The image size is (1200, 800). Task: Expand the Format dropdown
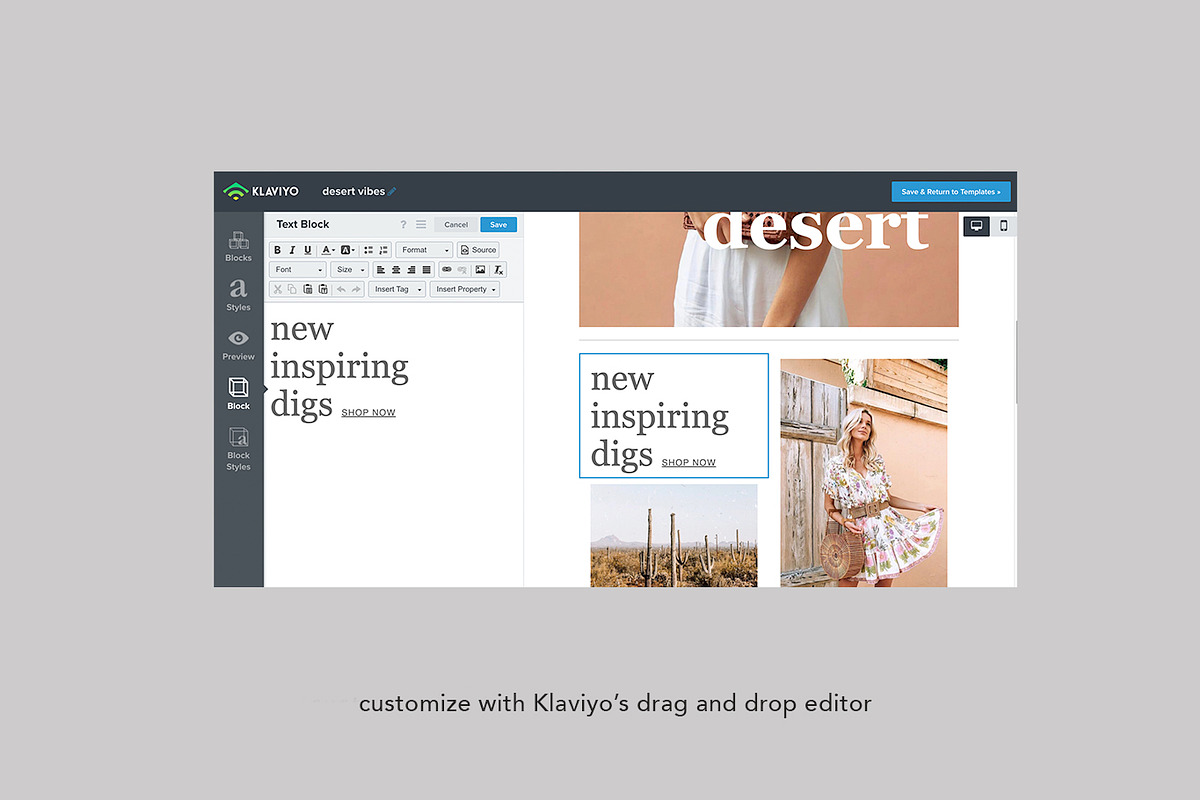pos(424,250)
